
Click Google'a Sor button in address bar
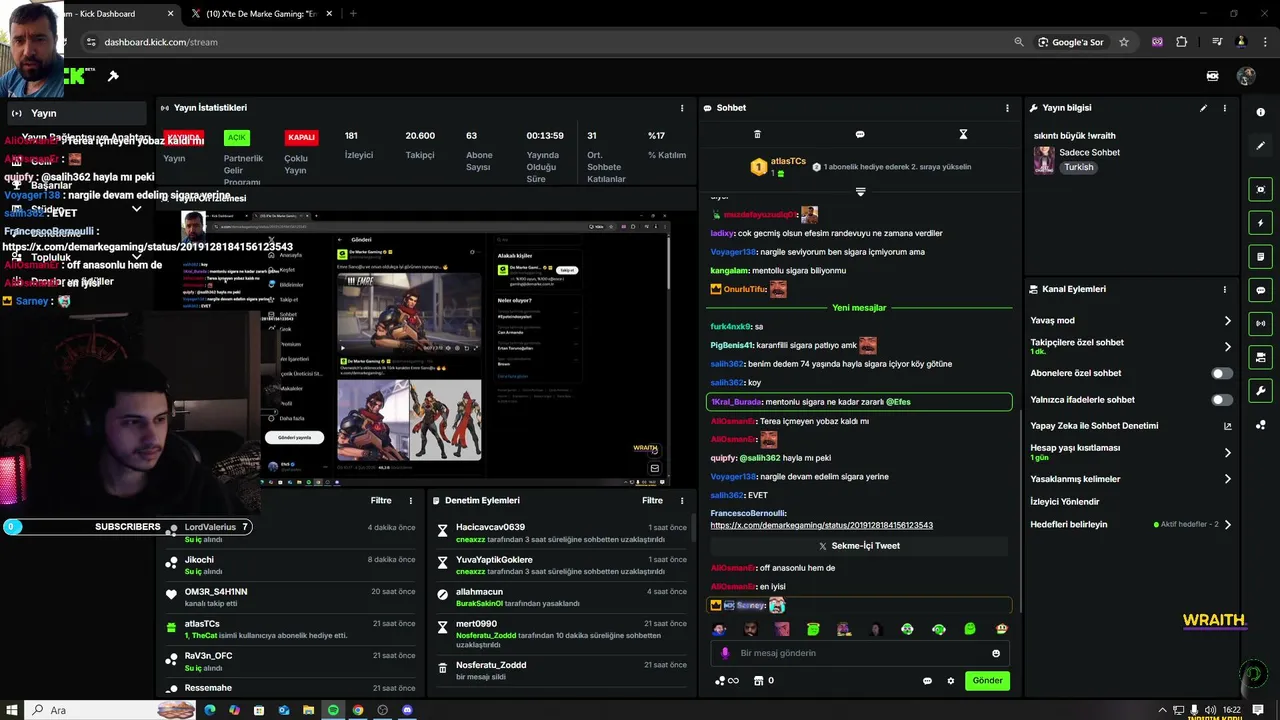click(x=1069, y=42)
